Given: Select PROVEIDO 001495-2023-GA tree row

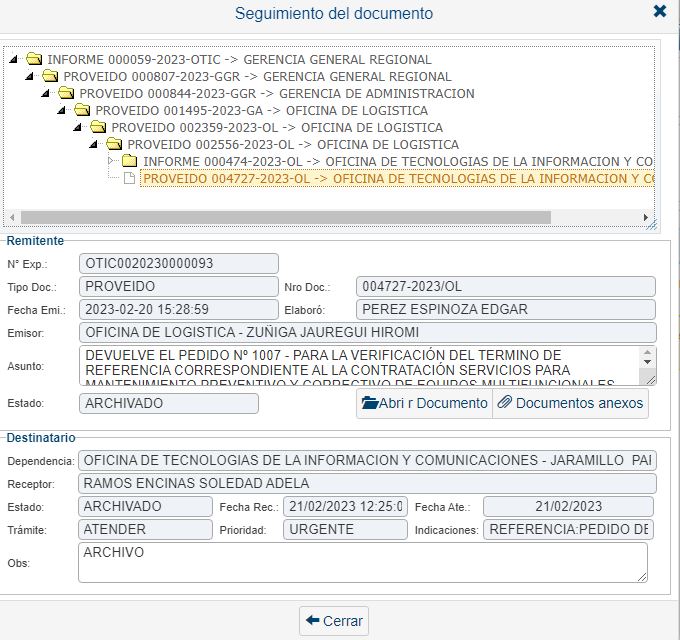Looking at the screenshot, I should [262, 111].
